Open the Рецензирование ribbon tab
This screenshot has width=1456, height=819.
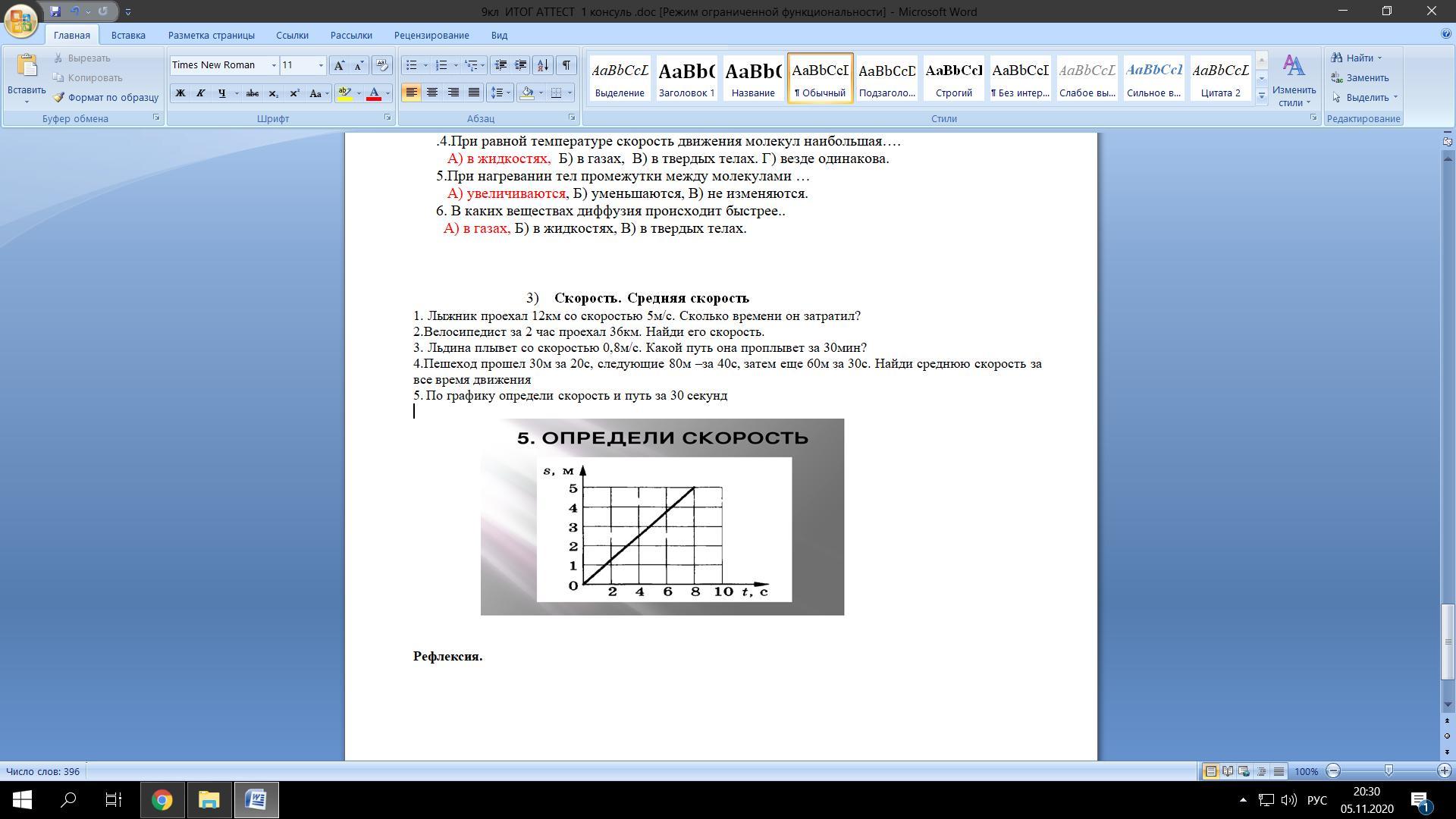pyautogui.click(x=431, y=35)
